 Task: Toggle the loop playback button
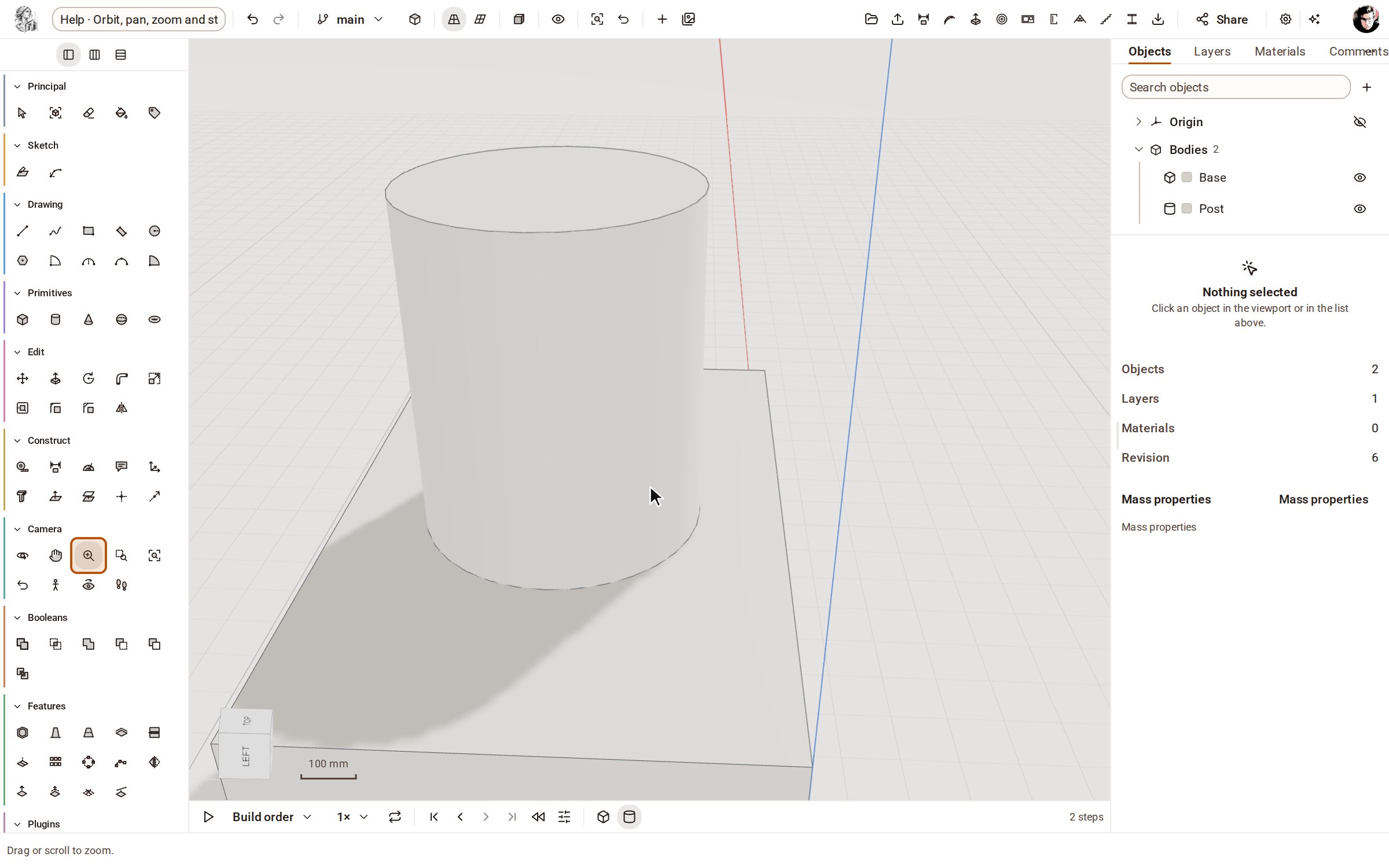395,816
